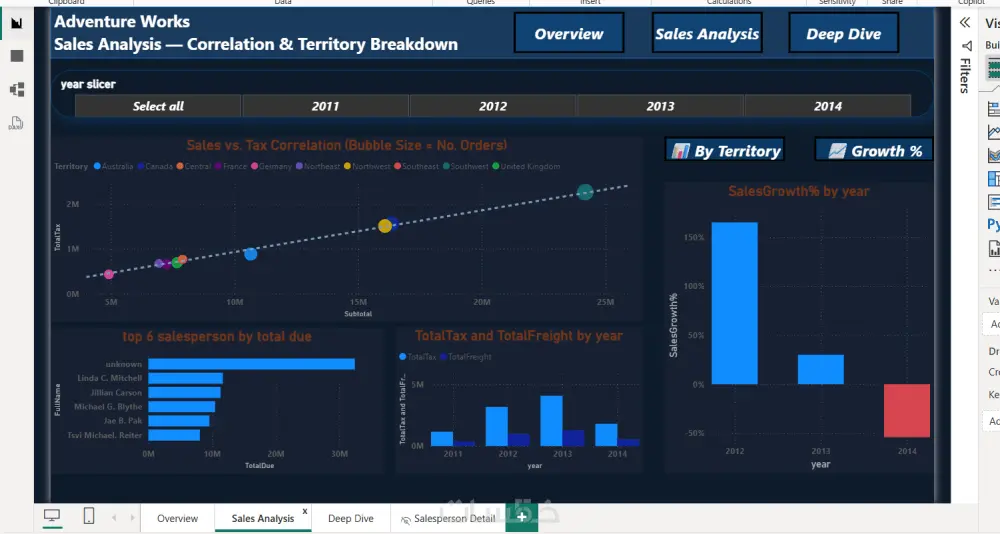Close the Sales Analysis page tab
Image resolution: width=1000 pixels, height=534 pixels.
pyautogui.click(x=305, y=511)
